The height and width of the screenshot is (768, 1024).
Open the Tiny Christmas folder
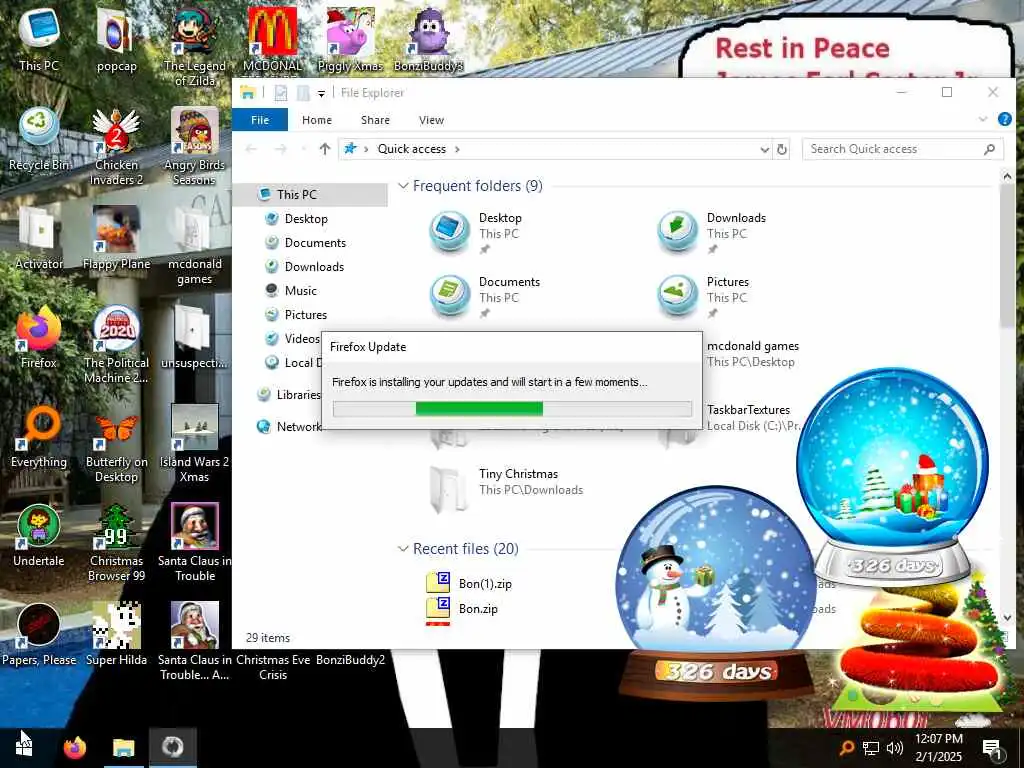click(506, 487)
